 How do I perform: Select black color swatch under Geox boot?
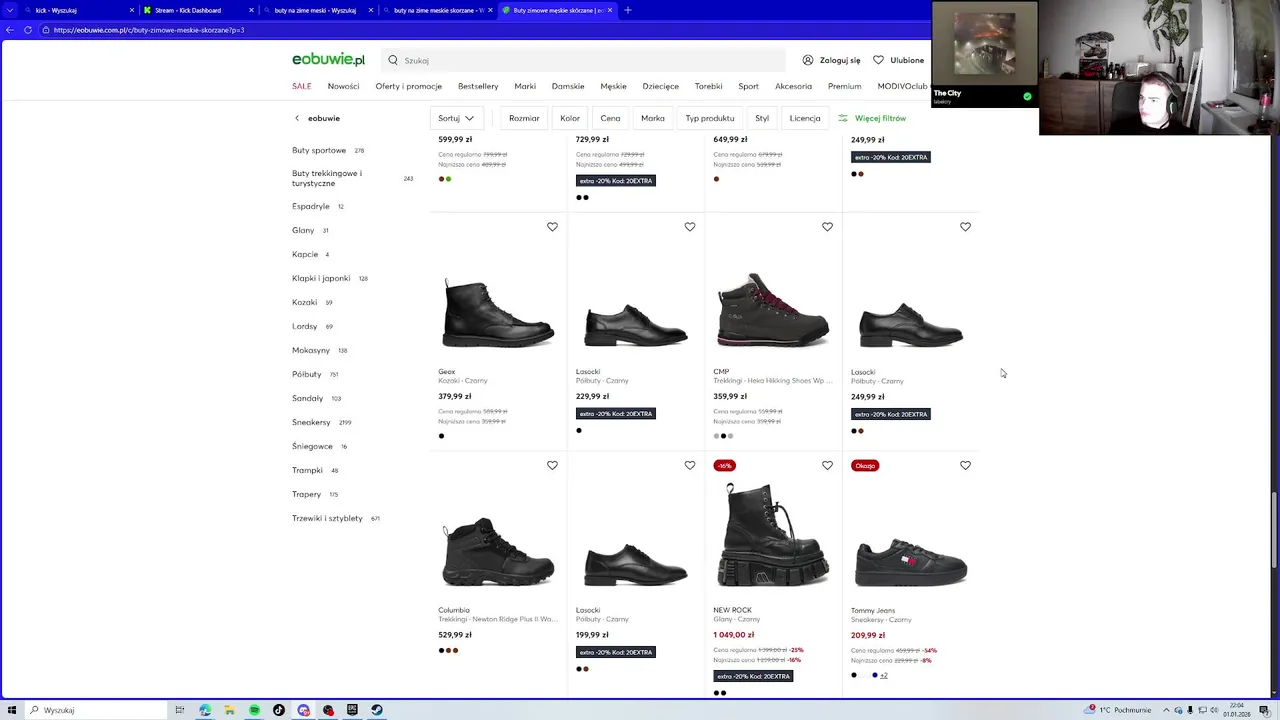tap(441, 436)
